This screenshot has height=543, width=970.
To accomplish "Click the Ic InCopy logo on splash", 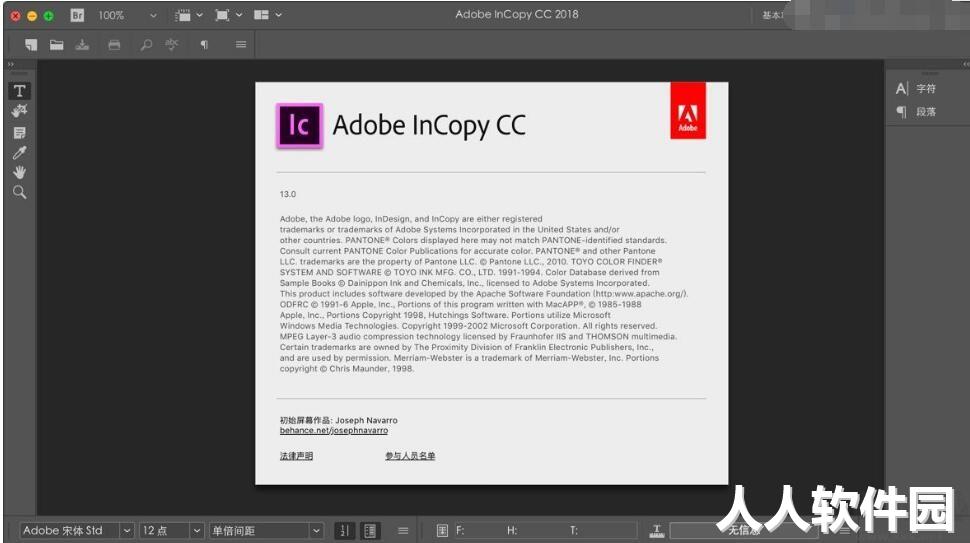I will [299, 126].
